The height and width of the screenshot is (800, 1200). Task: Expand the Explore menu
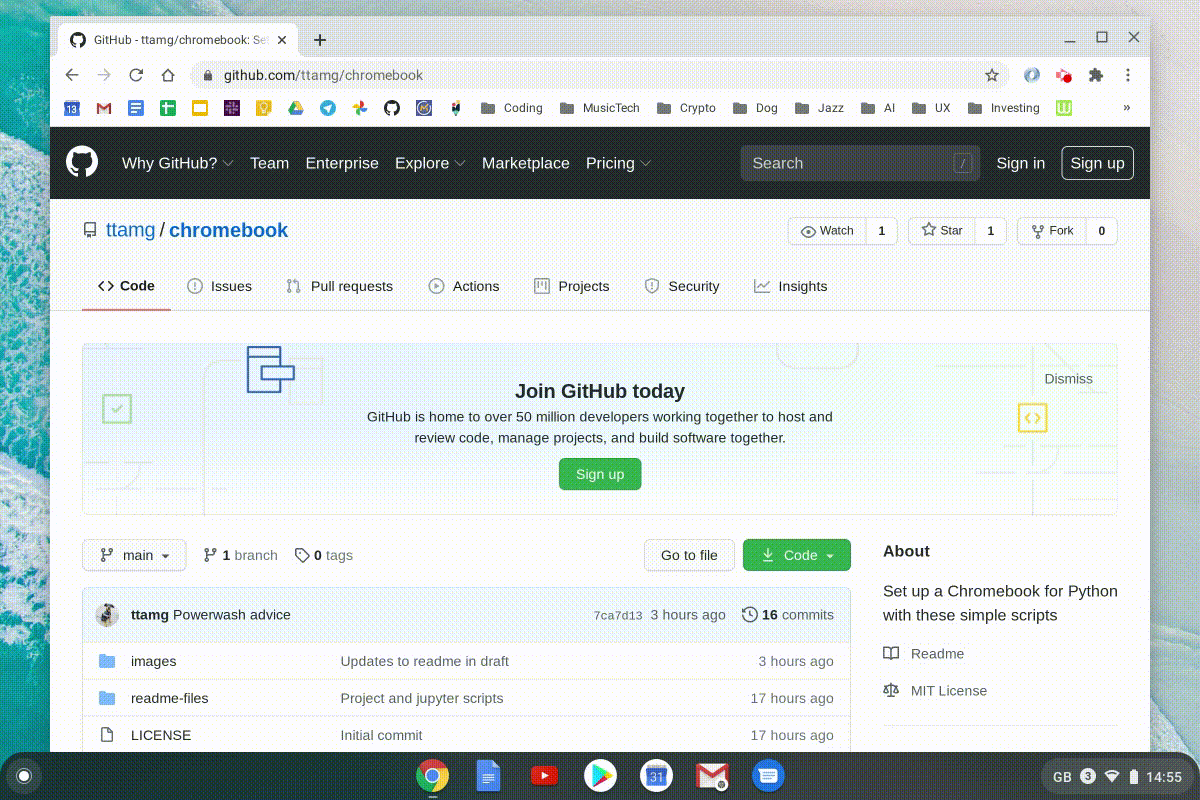point(430,163)
